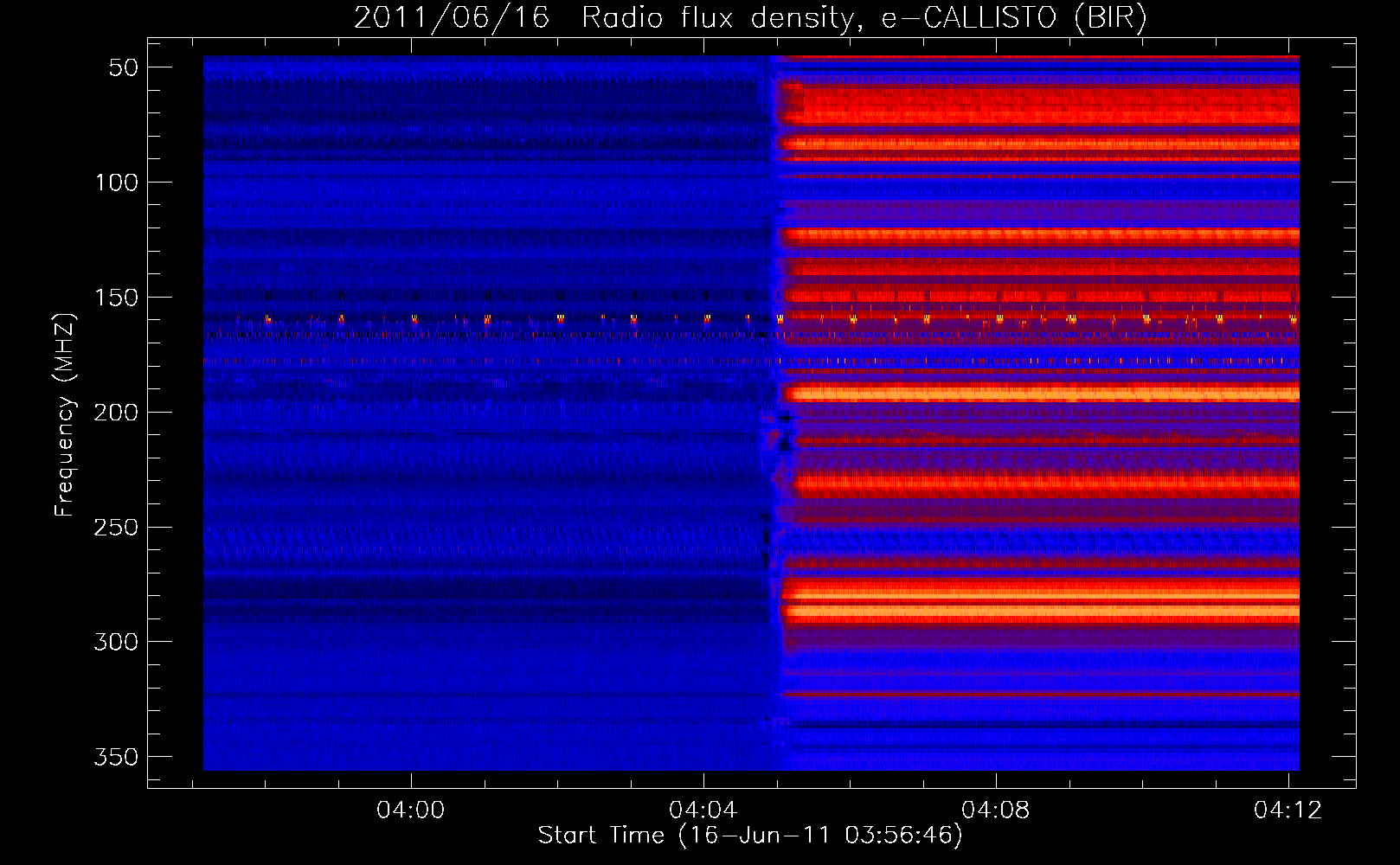
Task: Select the 'Frequency (MHZ)' axis label
Action: pos(65,414)
